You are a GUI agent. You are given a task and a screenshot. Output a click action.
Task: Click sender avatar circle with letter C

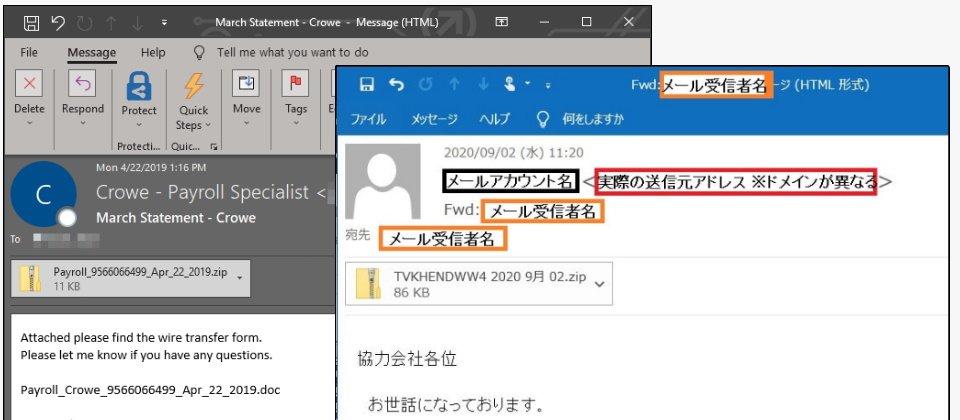pyautogui.click(x=43, y=195)
